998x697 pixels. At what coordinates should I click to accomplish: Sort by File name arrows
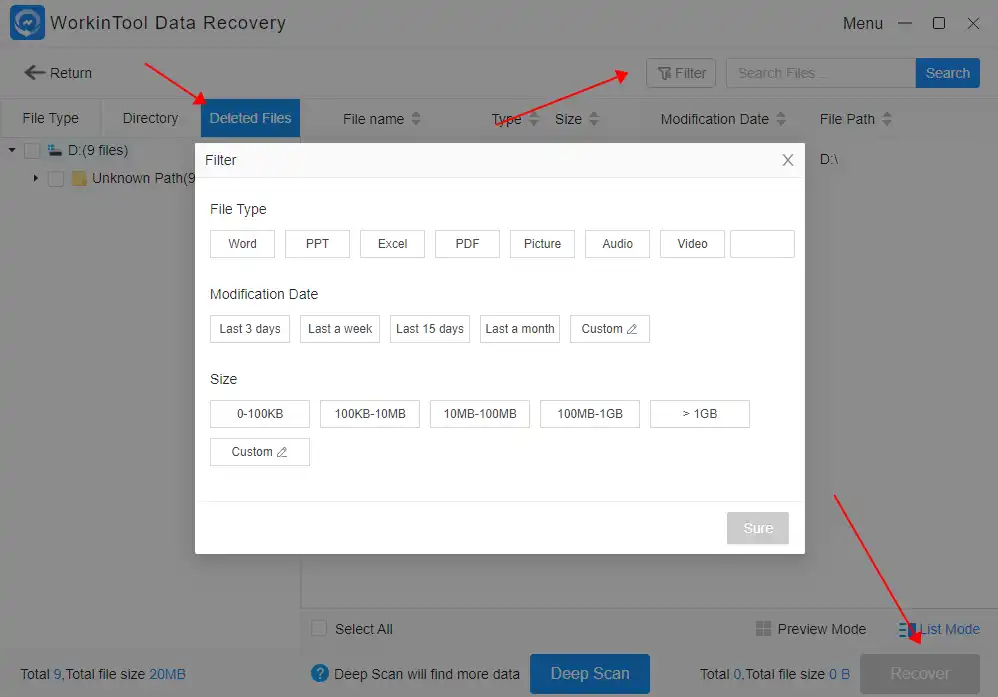(x=416, y=119)
